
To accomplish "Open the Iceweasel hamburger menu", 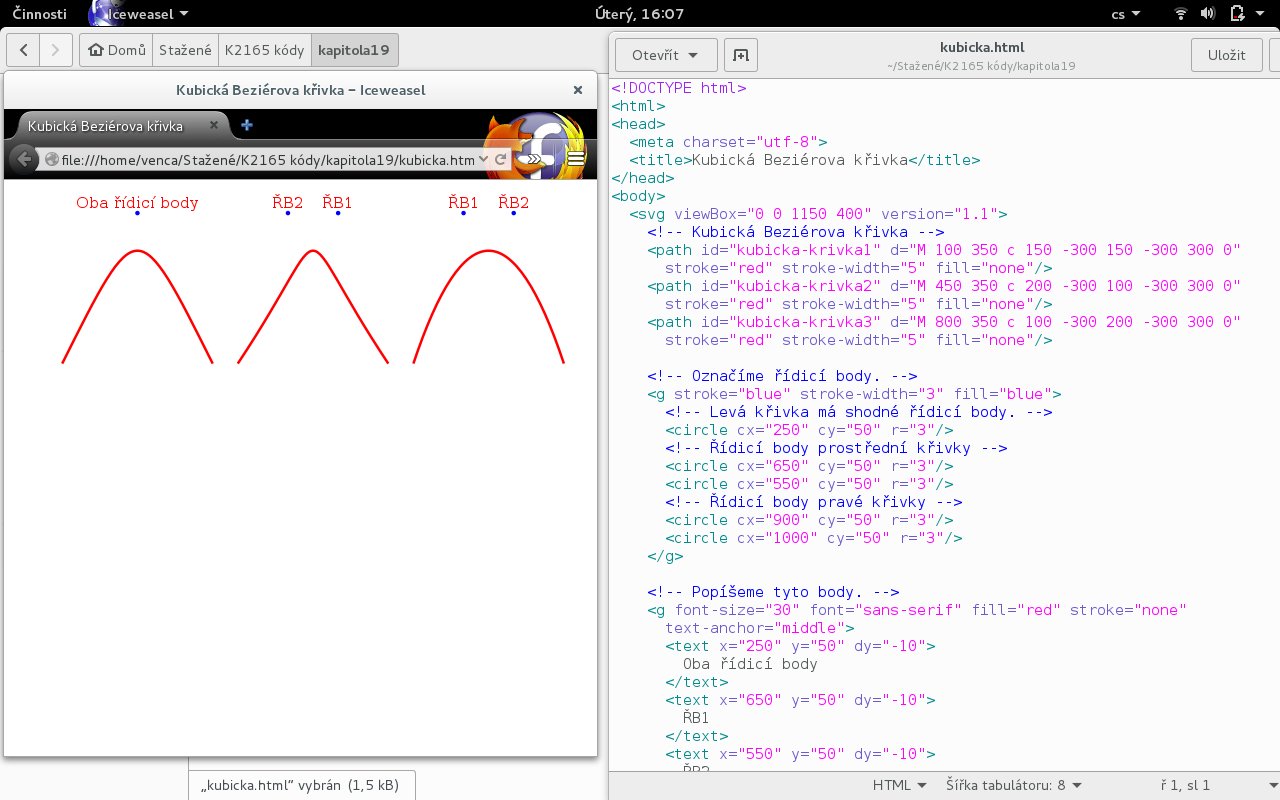I will point(576,159).
